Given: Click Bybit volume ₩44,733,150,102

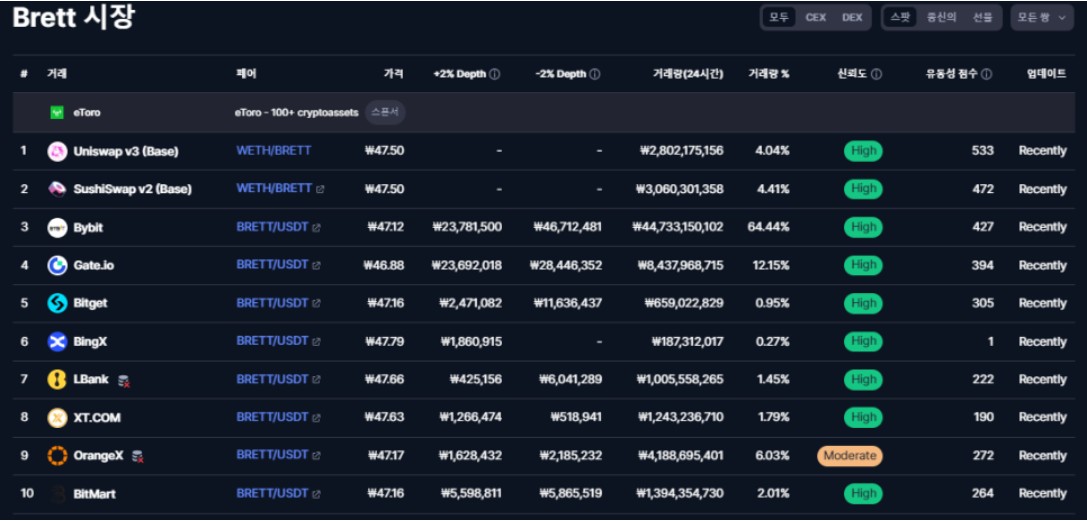Looking at the screenshot, I should click(x=678, y=227).
